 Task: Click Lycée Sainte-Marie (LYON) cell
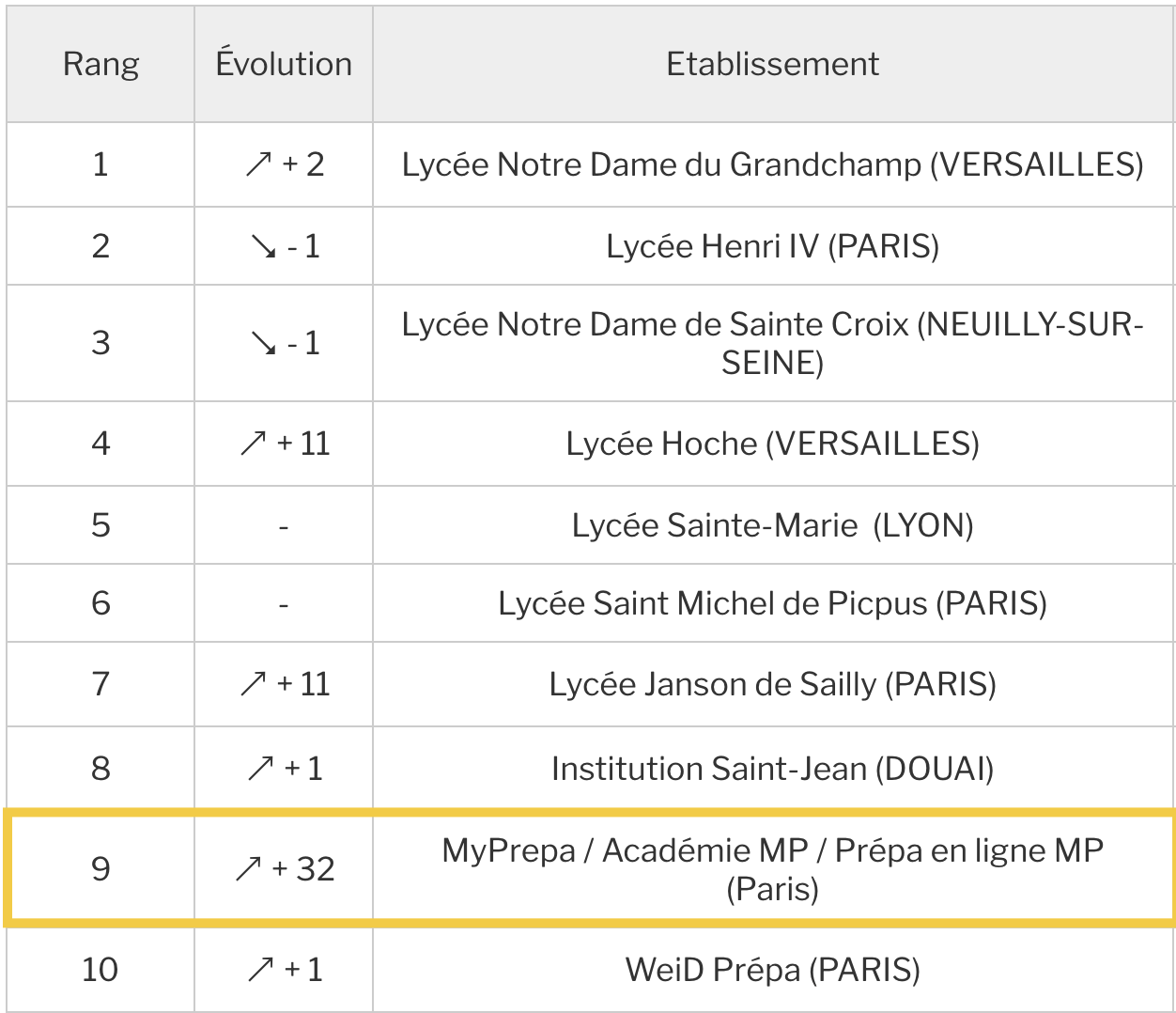[x=772, y=525]
